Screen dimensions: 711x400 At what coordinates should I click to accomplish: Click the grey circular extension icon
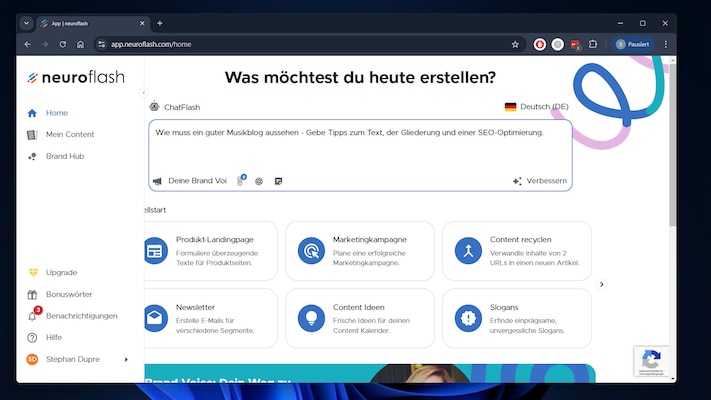pos(558,44)
